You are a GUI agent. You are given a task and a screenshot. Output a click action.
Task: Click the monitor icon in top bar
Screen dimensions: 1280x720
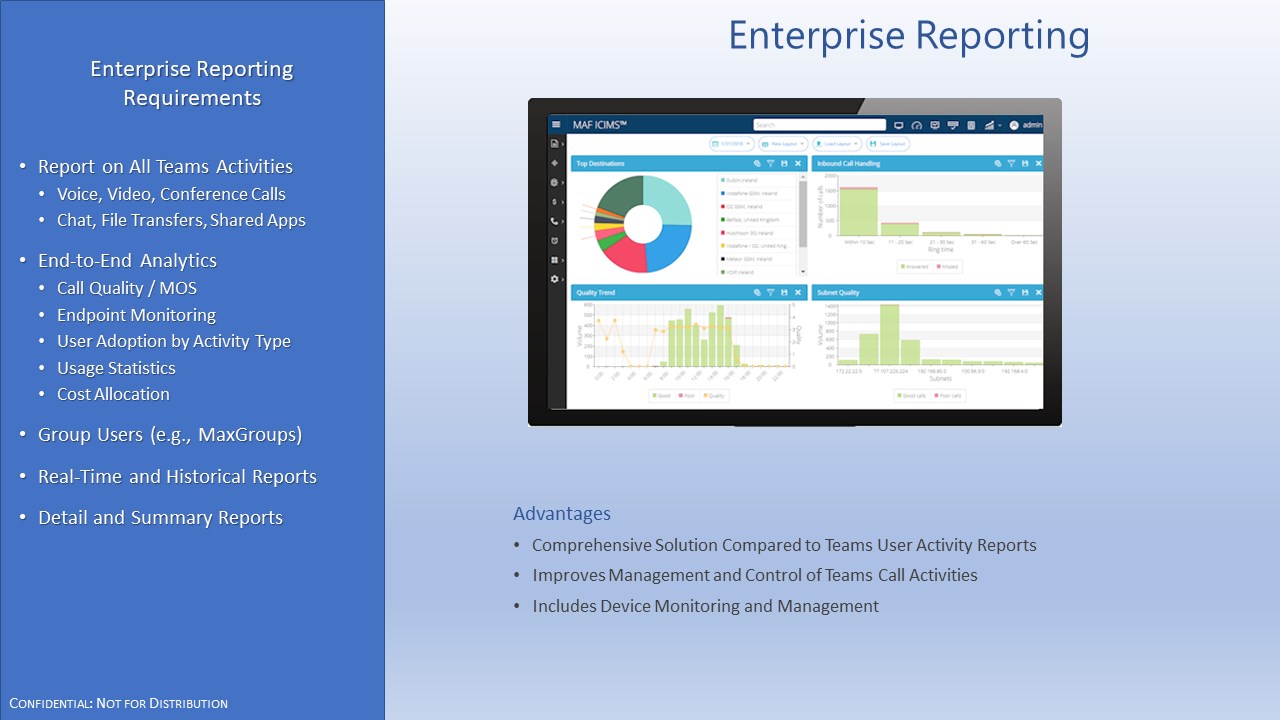point(899,125)
